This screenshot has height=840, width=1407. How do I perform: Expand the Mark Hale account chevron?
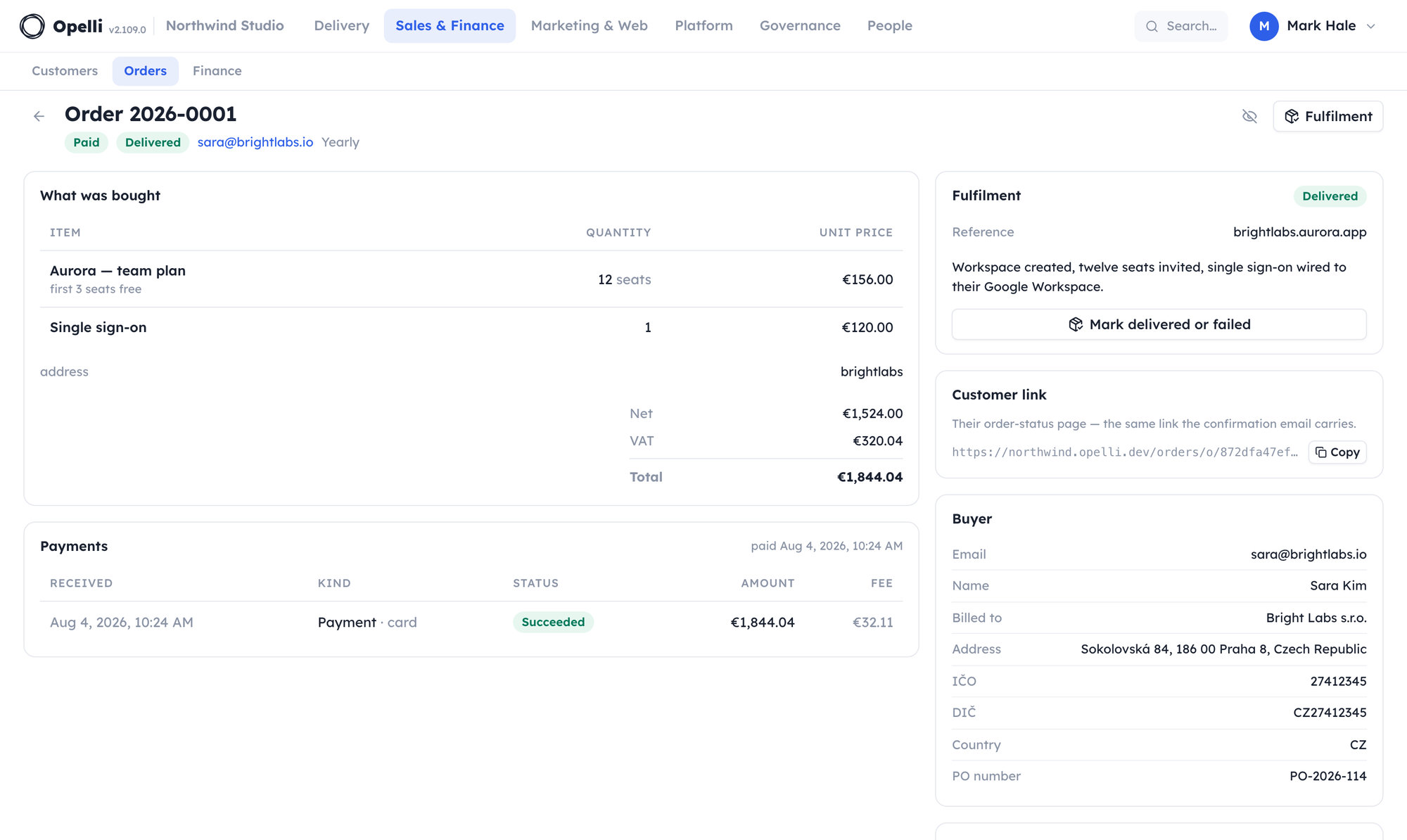(x=1370, y=26)
